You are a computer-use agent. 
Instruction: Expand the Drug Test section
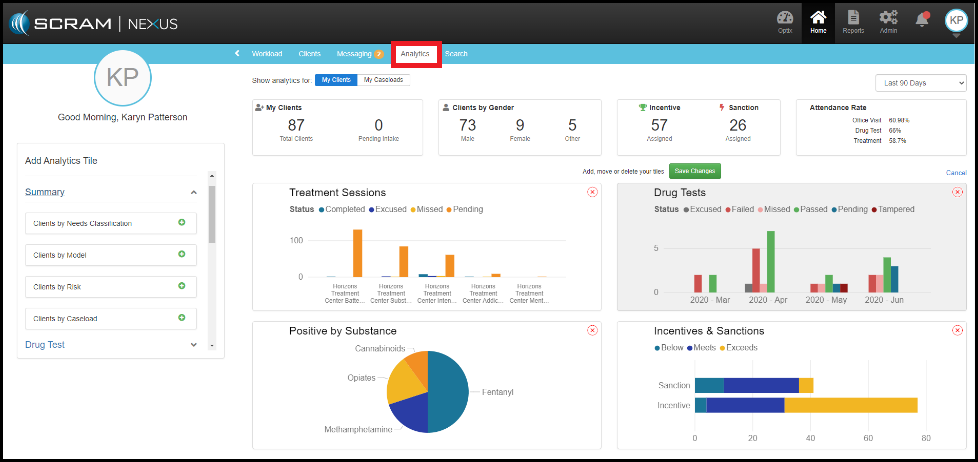[x=193, y=345]
